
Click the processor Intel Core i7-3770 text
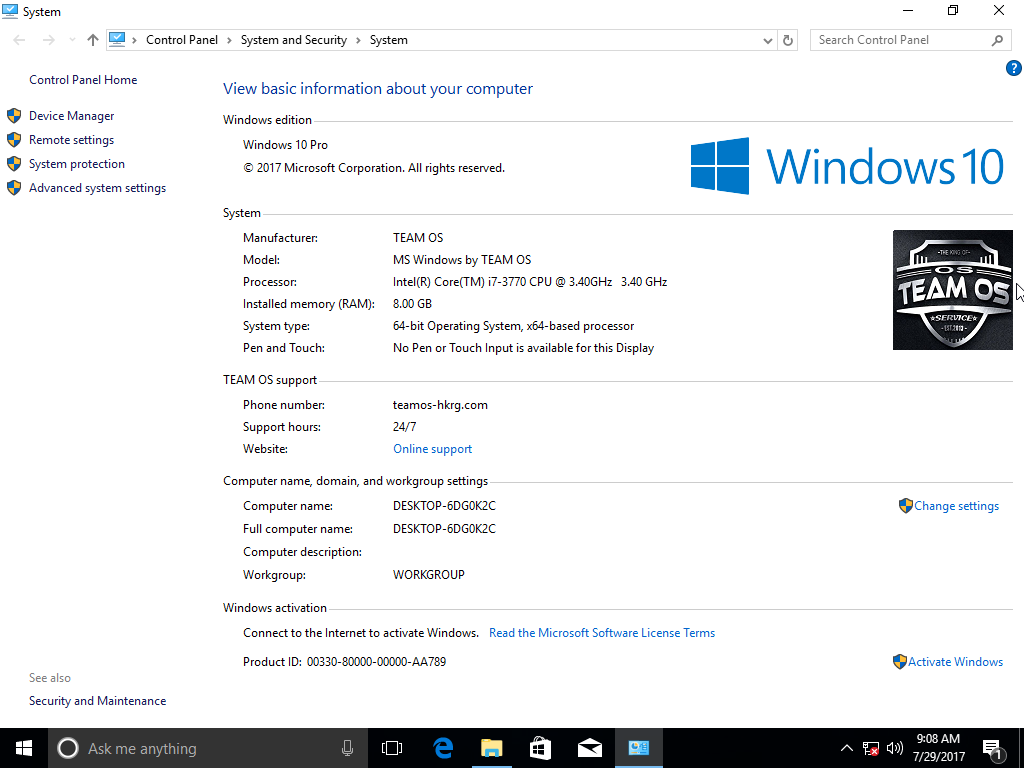click(530, 282)
